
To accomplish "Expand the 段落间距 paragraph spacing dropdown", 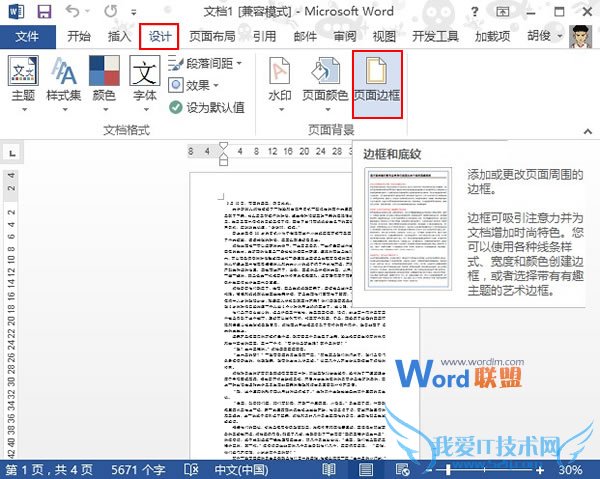I will (x=205, y=63).
